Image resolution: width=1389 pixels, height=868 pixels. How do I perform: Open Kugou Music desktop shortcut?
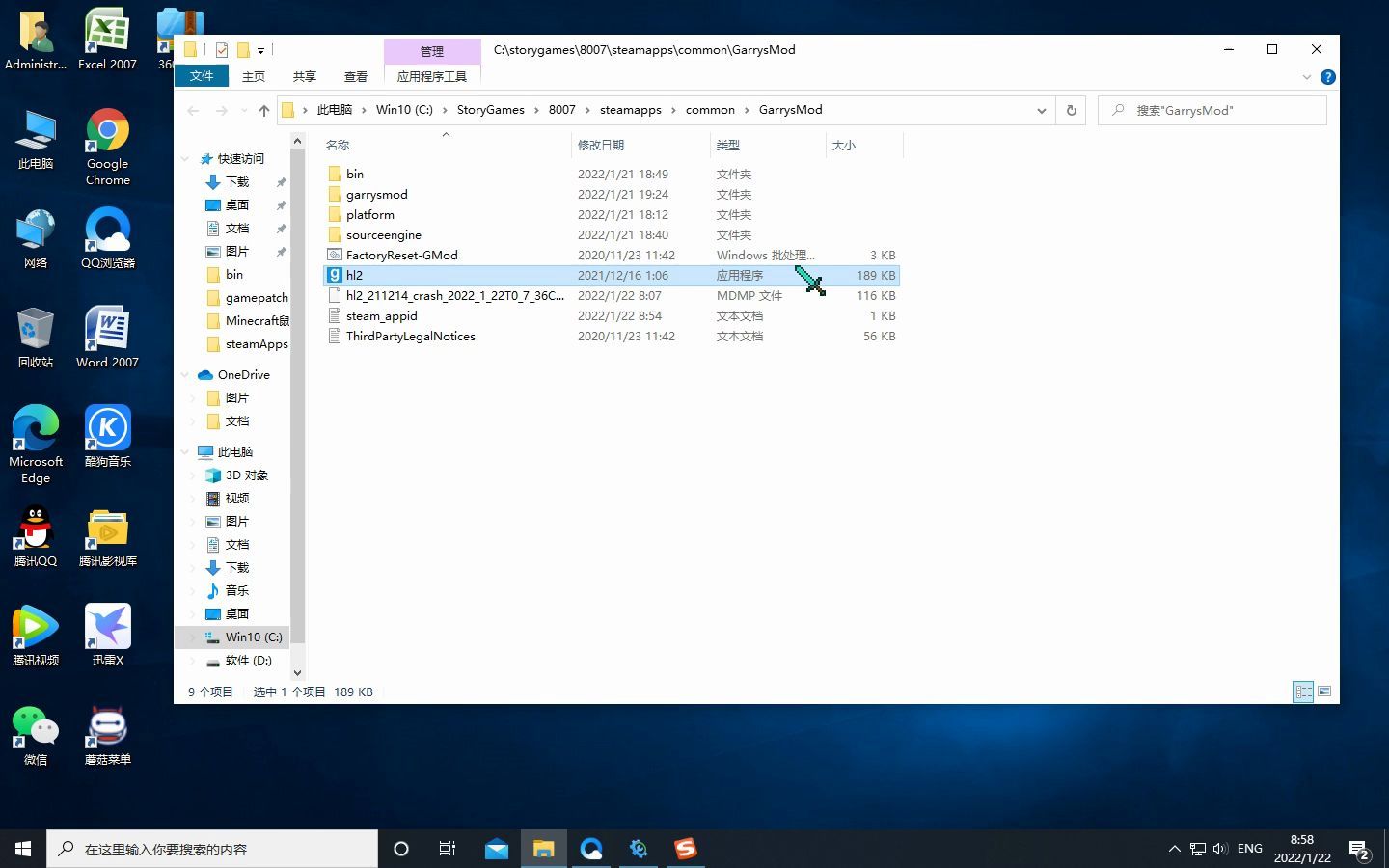pyautogui.click(x=107, y=436)
